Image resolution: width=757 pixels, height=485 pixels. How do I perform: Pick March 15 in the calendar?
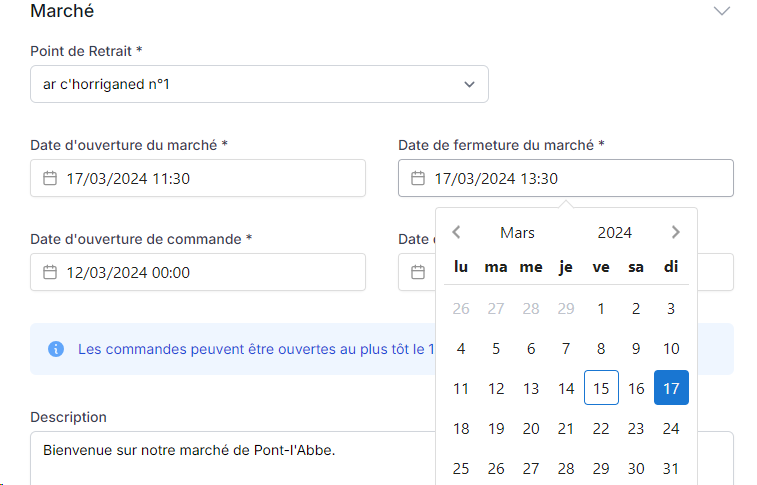click(x=601, y=388)
